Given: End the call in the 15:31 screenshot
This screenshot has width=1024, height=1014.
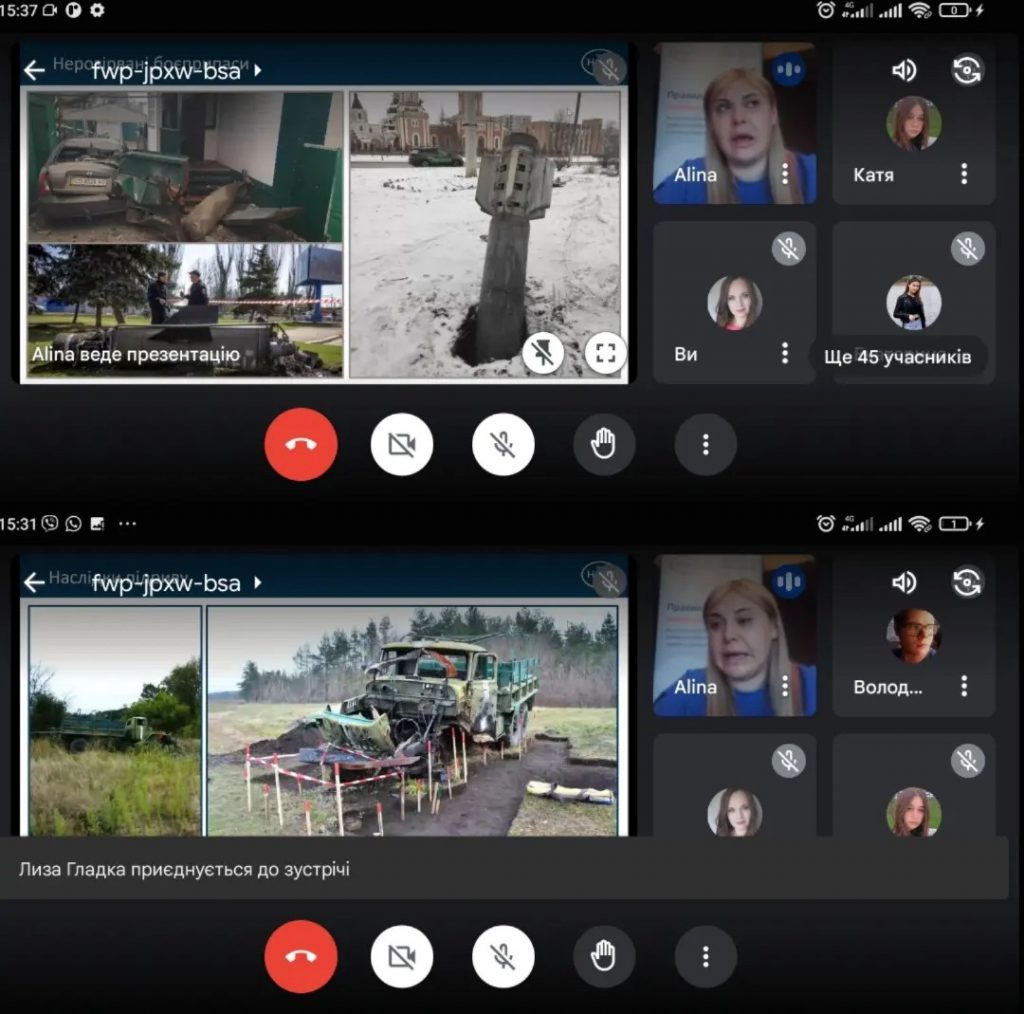Looking at the screenshot, I should [301, 957].
